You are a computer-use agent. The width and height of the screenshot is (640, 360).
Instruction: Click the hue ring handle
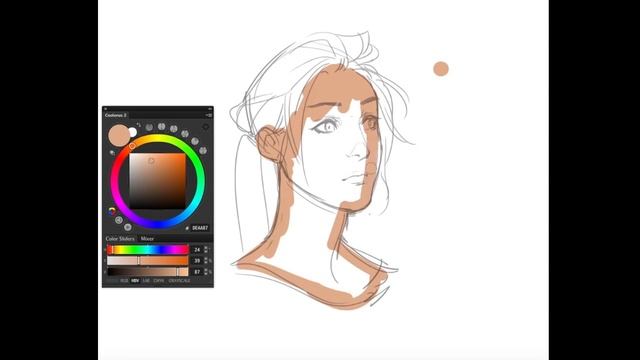point(132,146)
